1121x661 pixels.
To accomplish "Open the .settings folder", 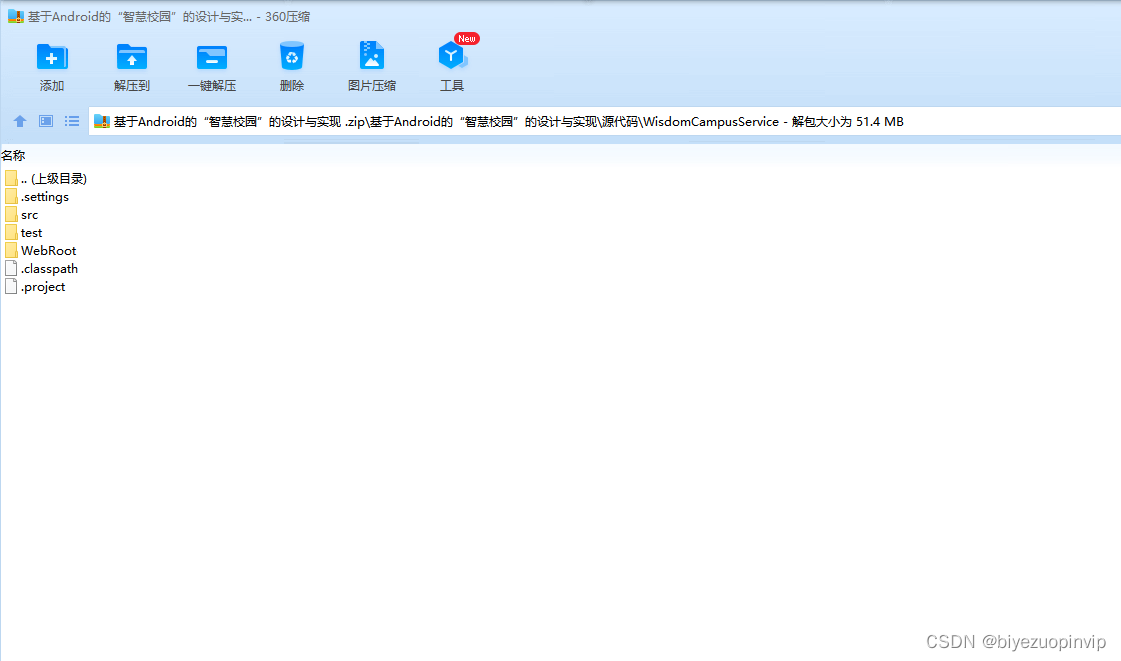I will (44, 196).
